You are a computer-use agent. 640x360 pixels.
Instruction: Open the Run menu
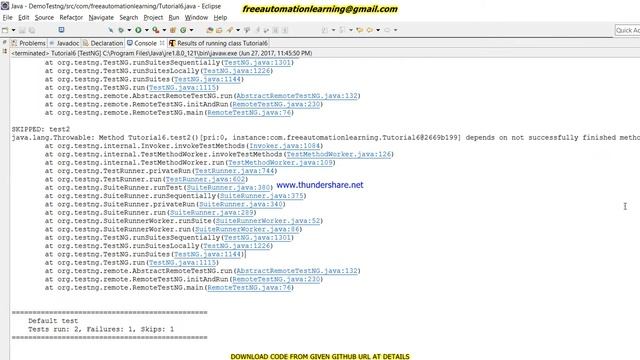pos(174,18)
